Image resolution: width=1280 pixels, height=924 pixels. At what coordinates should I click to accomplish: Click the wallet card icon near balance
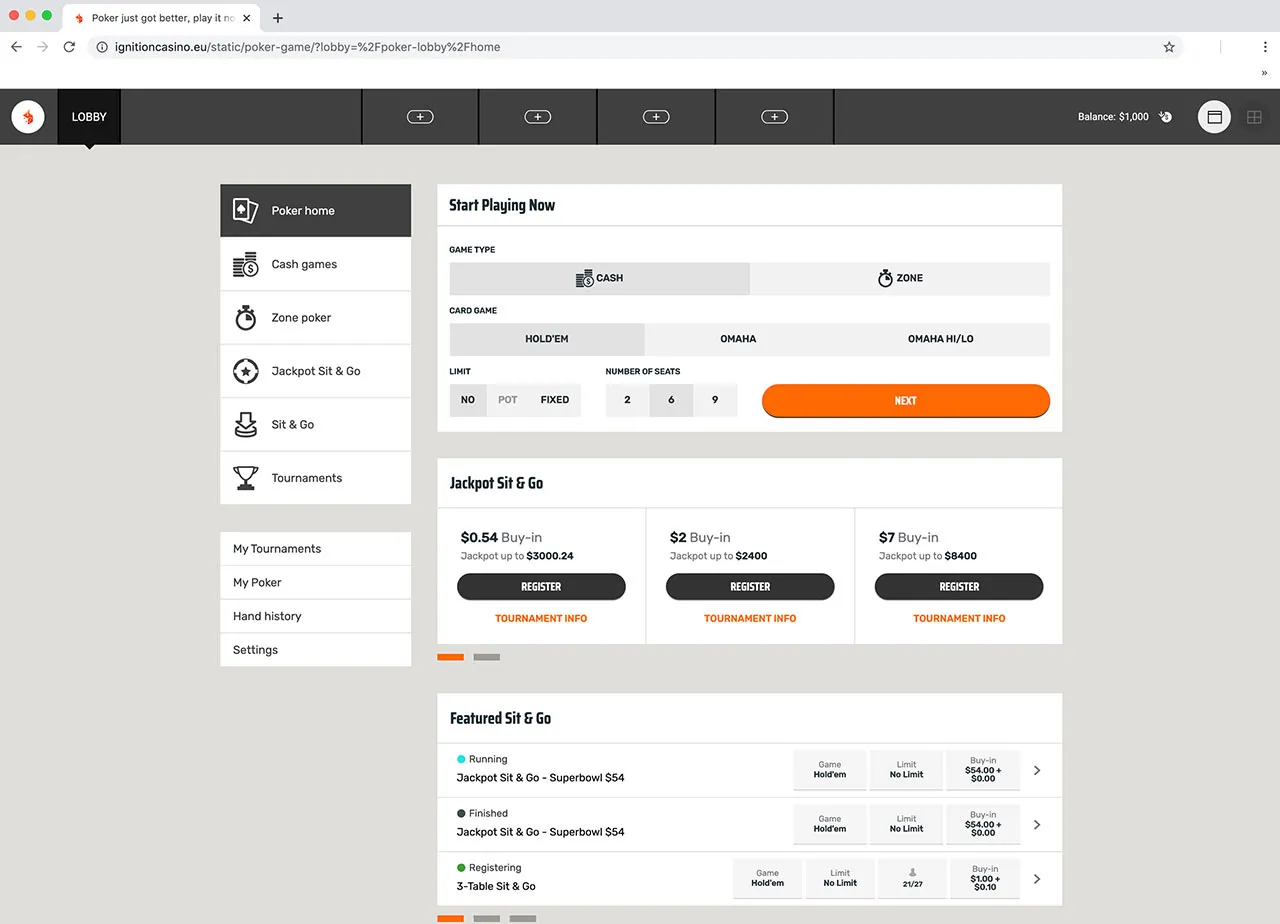(x=1214, y=117)
